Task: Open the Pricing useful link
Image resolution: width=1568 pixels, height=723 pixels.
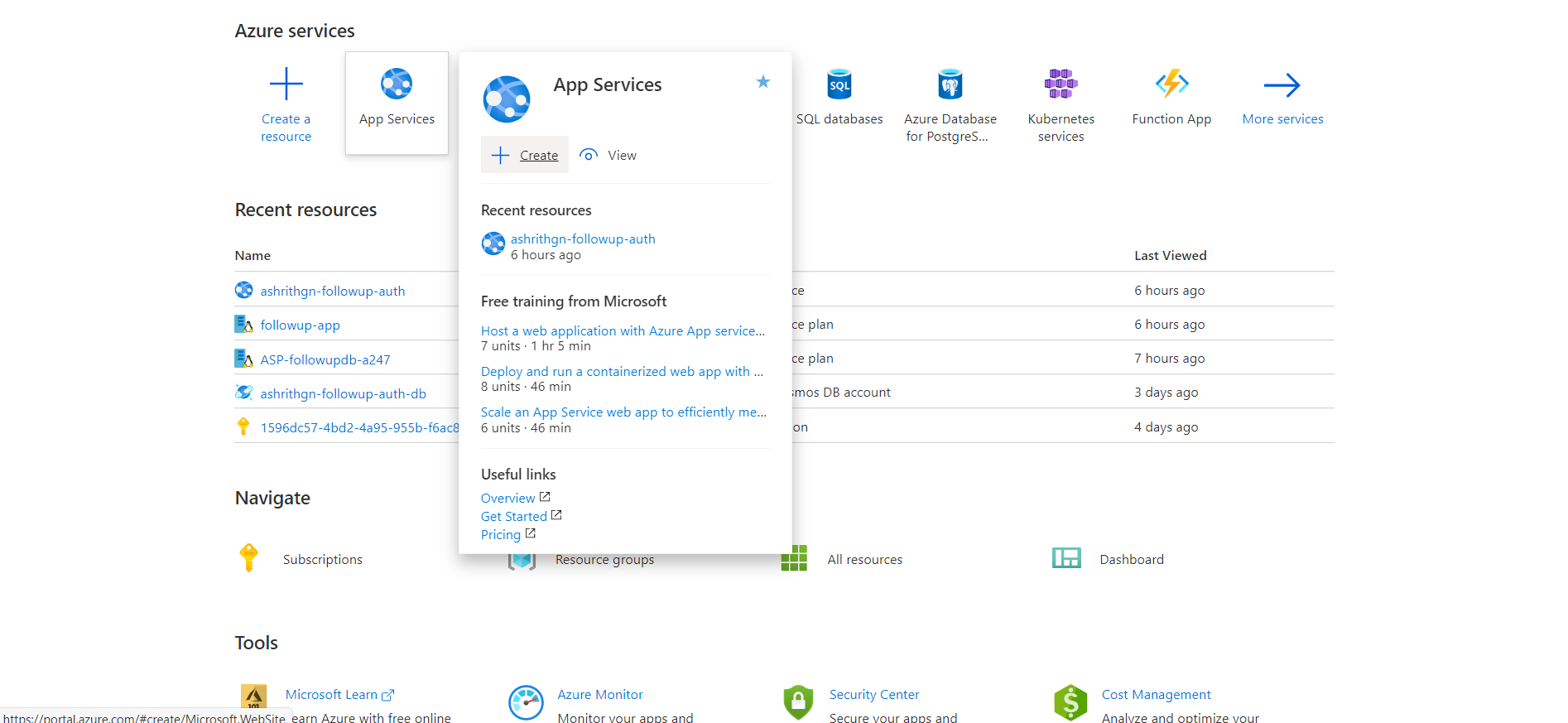Action: click(500, 534)
